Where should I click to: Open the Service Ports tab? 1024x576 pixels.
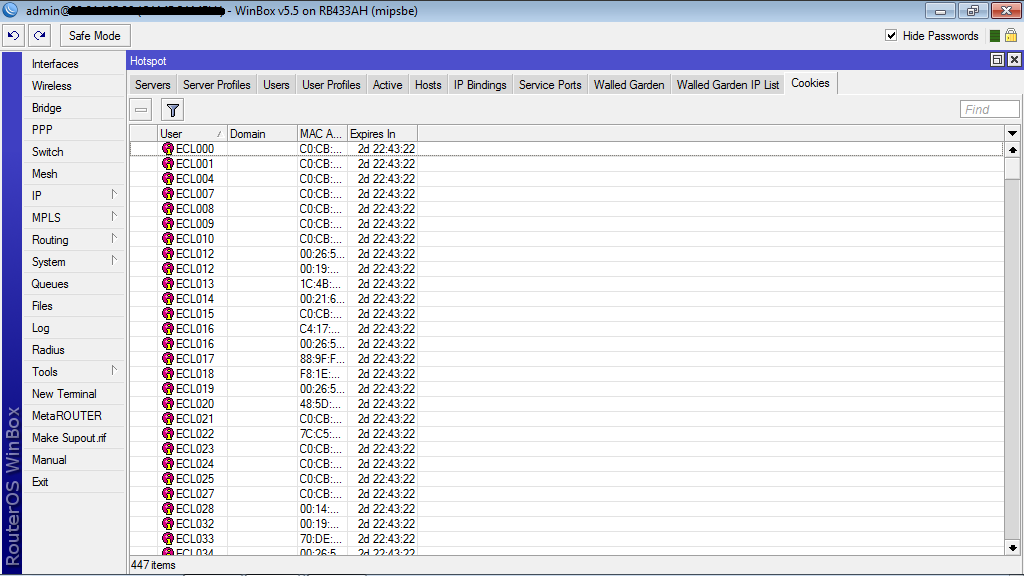[x=550, y=85]
